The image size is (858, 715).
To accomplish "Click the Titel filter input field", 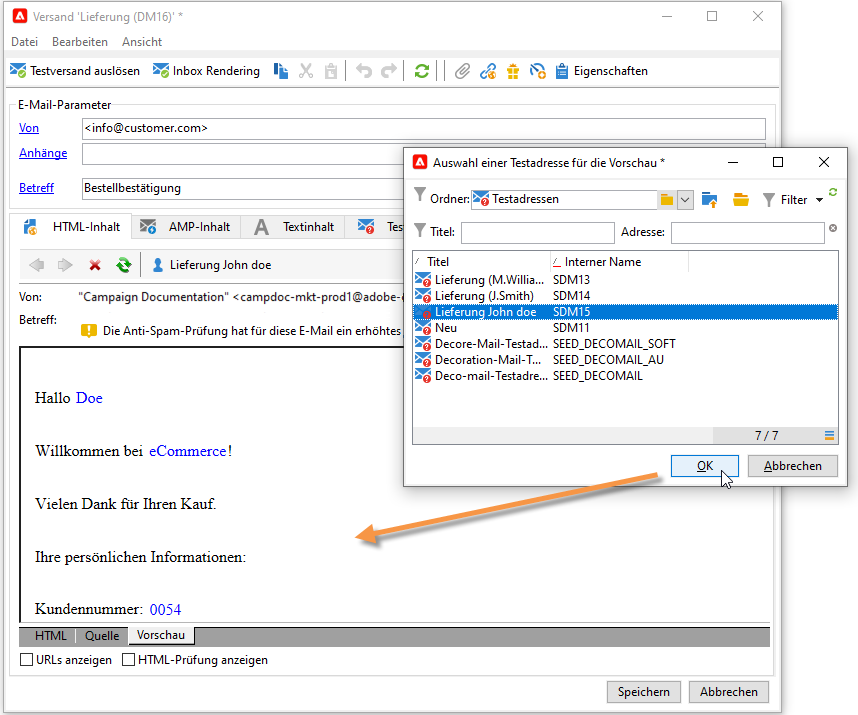I will point(538,232).
